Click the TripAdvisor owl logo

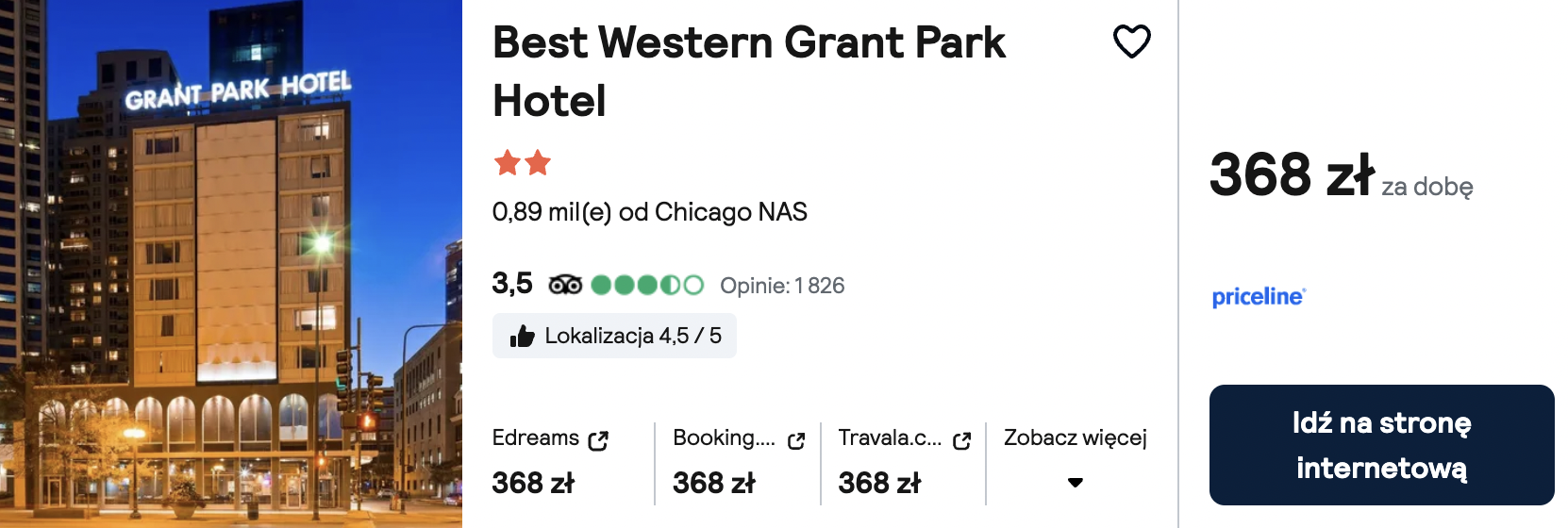point(565,285)
